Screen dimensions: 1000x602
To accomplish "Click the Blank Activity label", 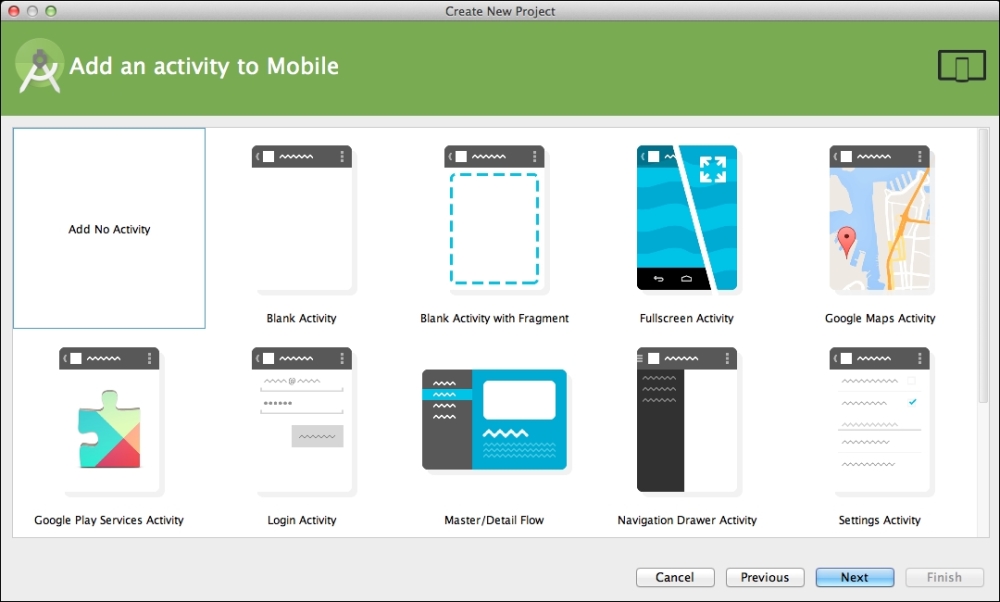I will click(x=301, y=318).
